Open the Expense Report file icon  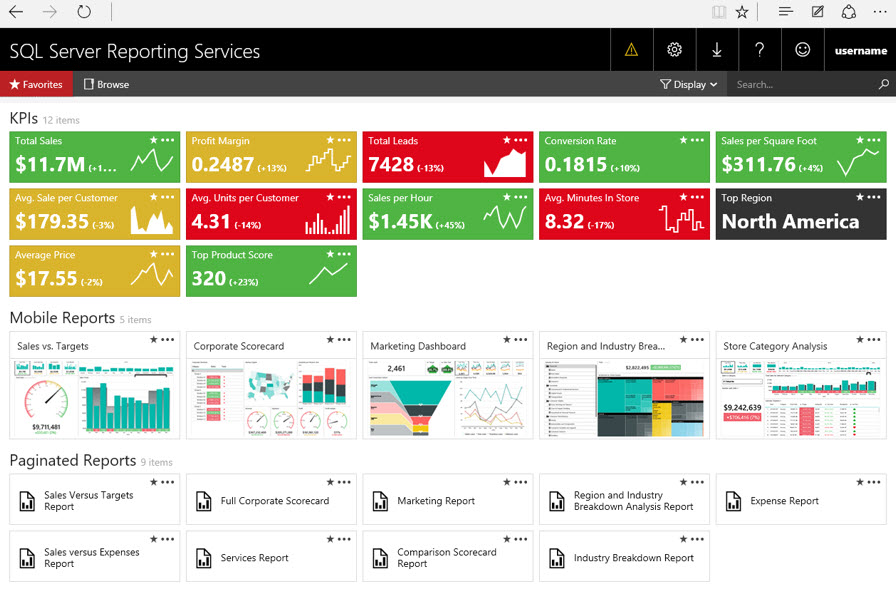(733, 501)
